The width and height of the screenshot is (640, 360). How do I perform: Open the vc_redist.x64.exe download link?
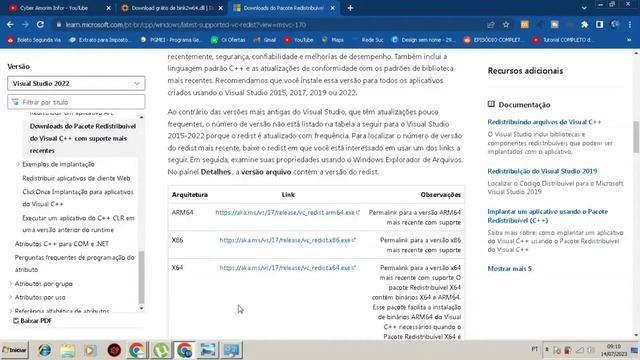pos(287,268)
